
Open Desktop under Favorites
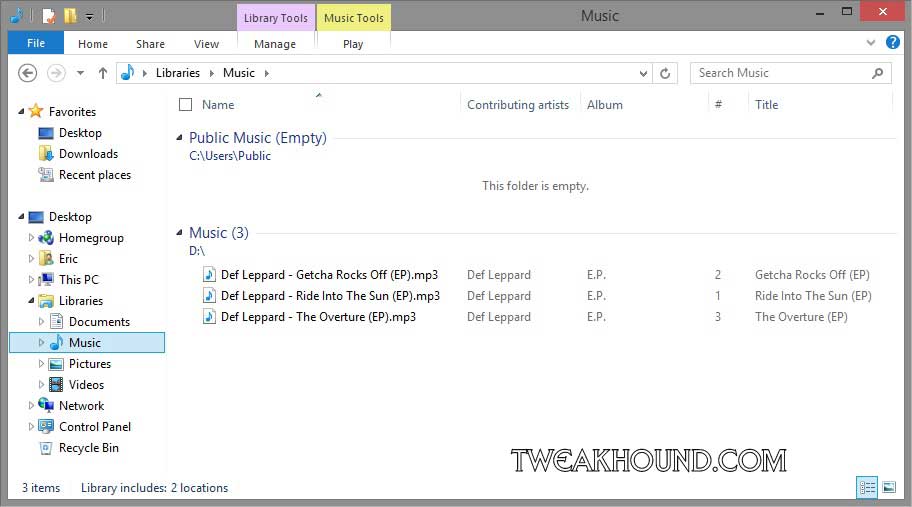[x=80, y=133]
